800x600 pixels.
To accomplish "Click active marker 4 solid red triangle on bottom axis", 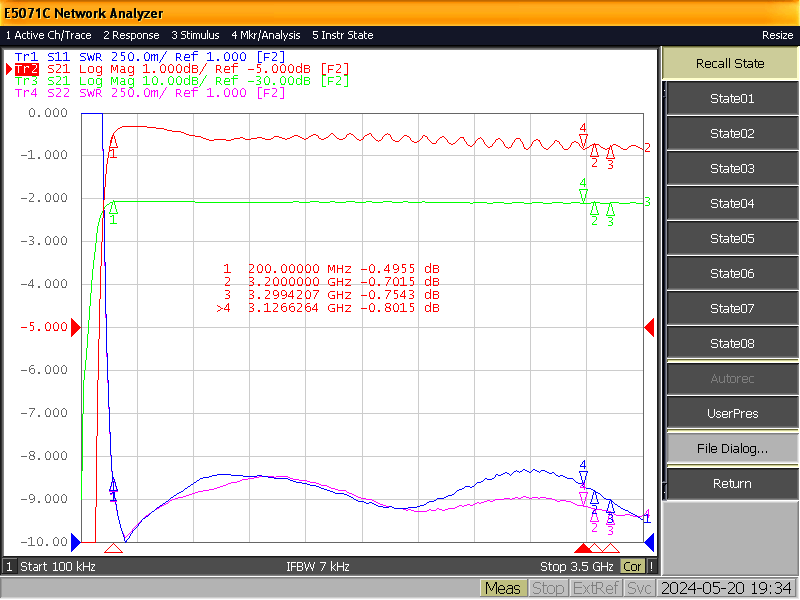I will click(583, 548).
